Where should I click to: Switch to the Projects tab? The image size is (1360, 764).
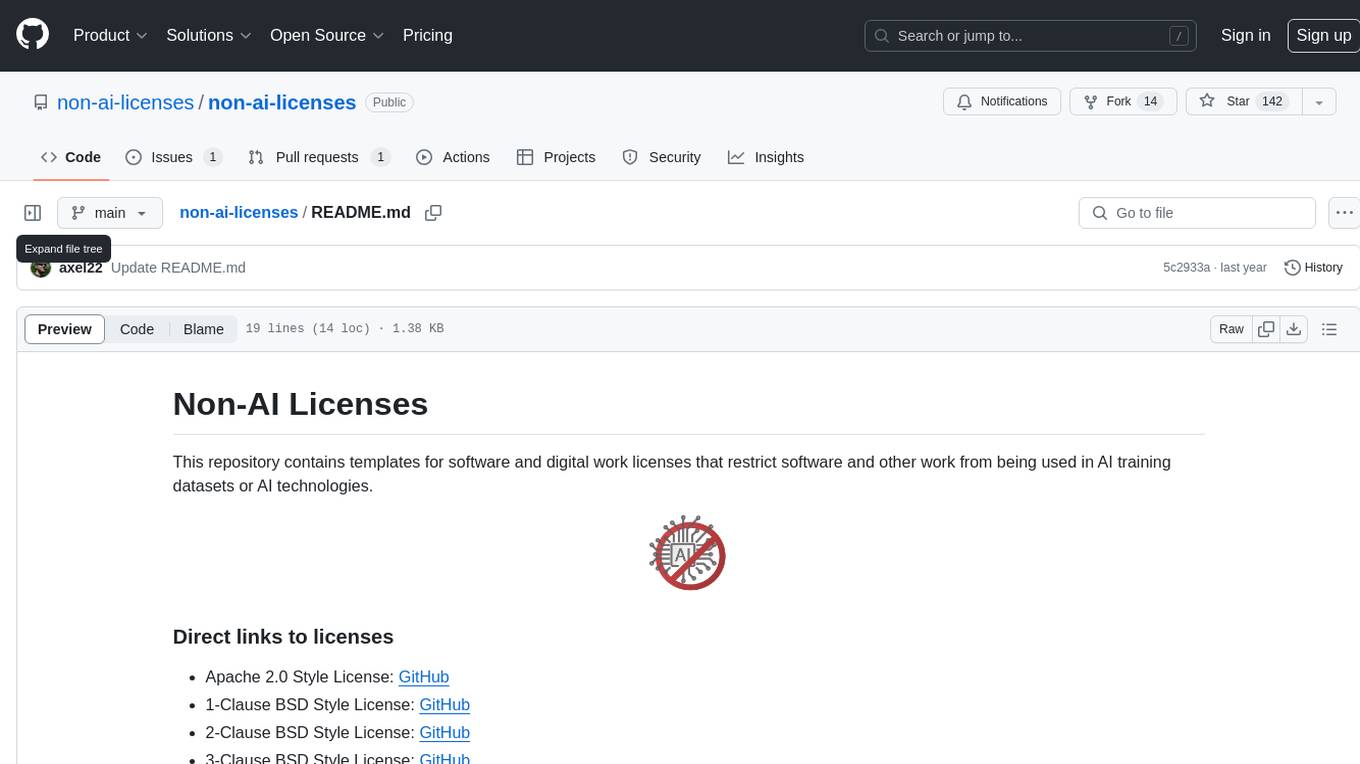click(556, 157)
